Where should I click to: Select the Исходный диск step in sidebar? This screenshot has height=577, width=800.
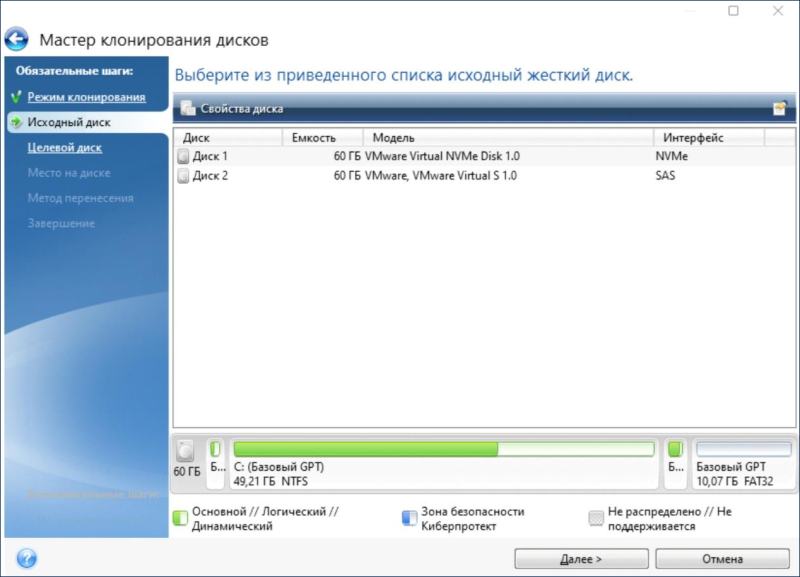(x=68, y=122)
